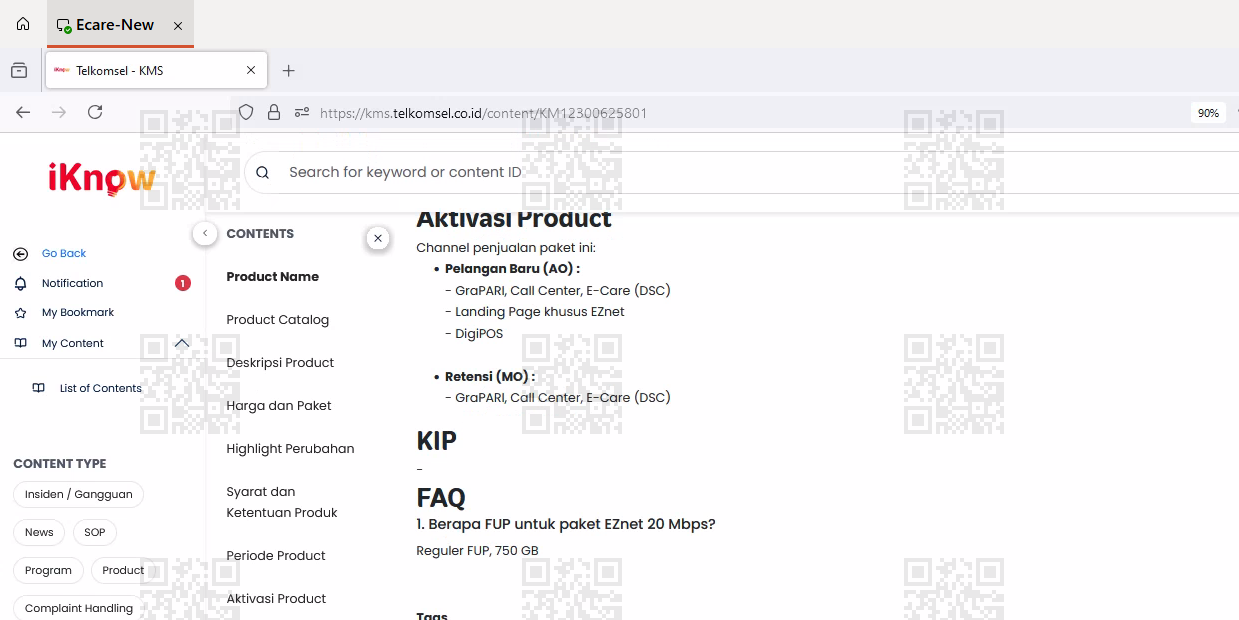The width and height of the screenshot is (1239, 620).
Task: Collapse My Content with the up chevron
Action: pos(182,343)
